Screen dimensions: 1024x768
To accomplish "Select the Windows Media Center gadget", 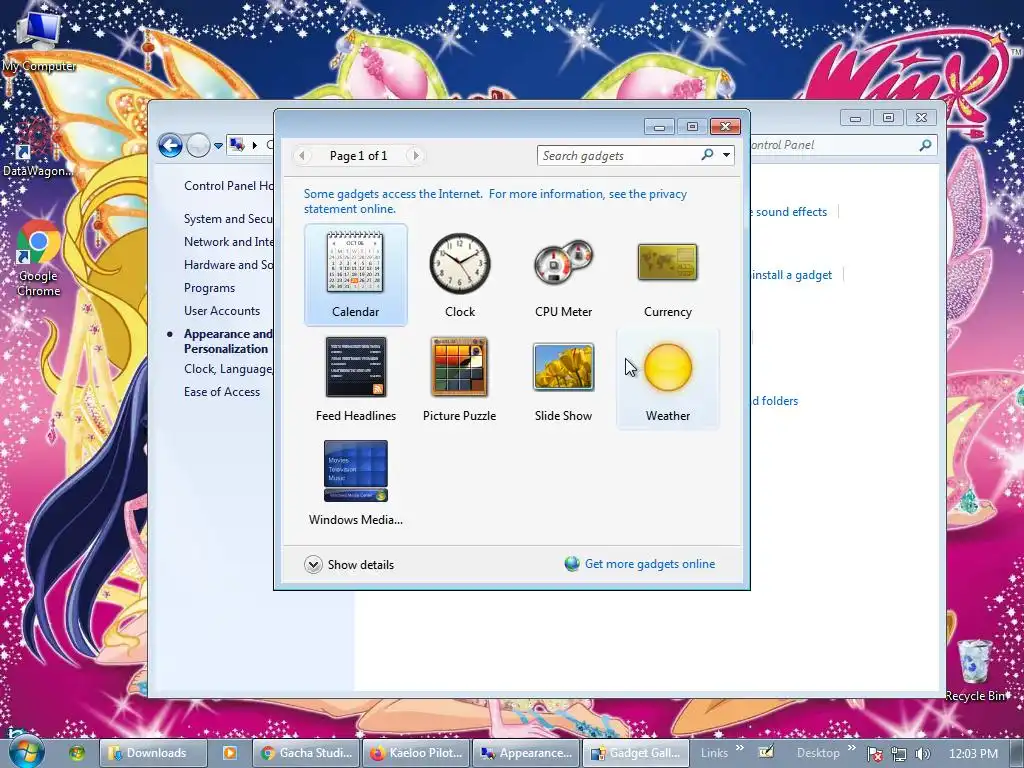I will click(x=355, y=483).
